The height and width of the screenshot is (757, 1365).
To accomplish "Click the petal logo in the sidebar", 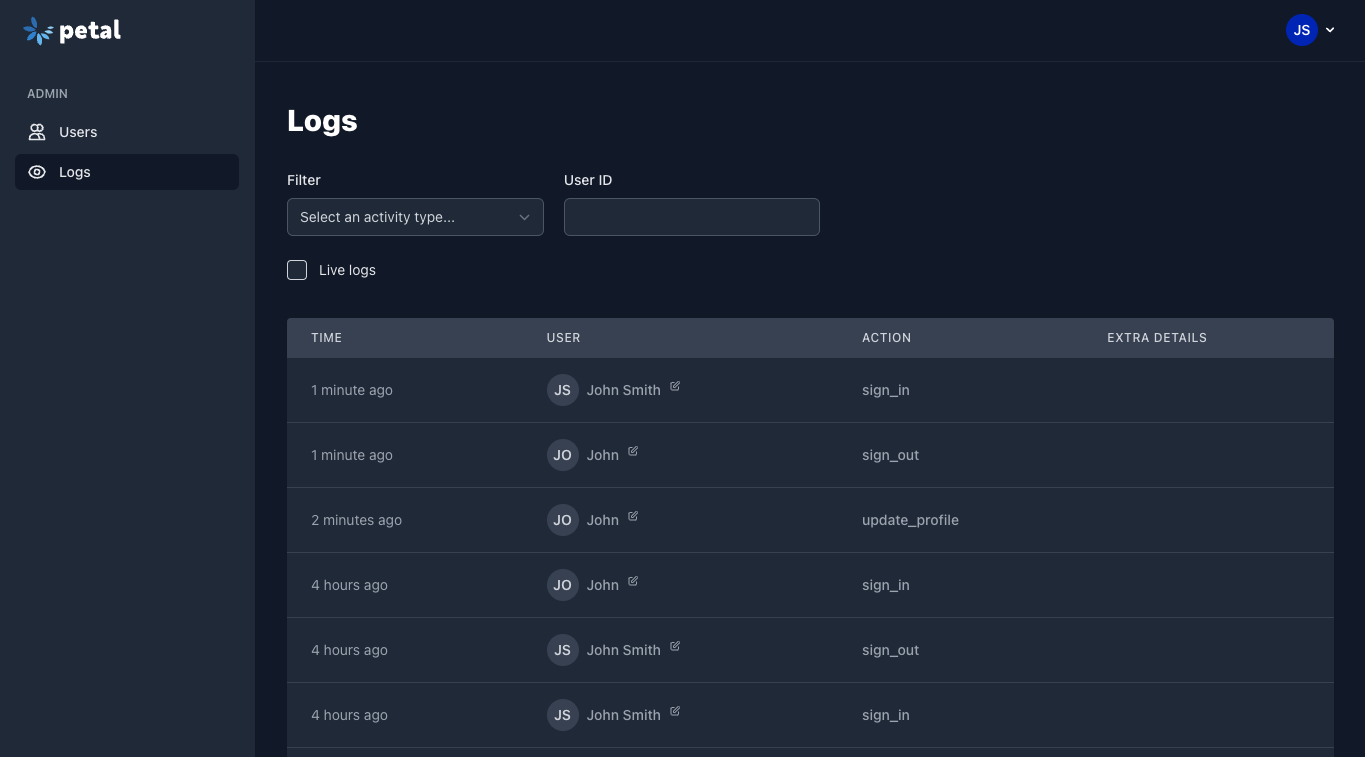I will (x=70, y=30).
